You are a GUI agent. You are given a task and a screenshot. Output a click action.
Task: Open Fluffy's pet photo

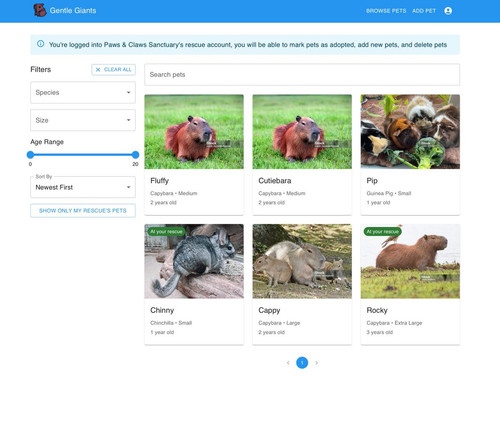click(194, 132)
